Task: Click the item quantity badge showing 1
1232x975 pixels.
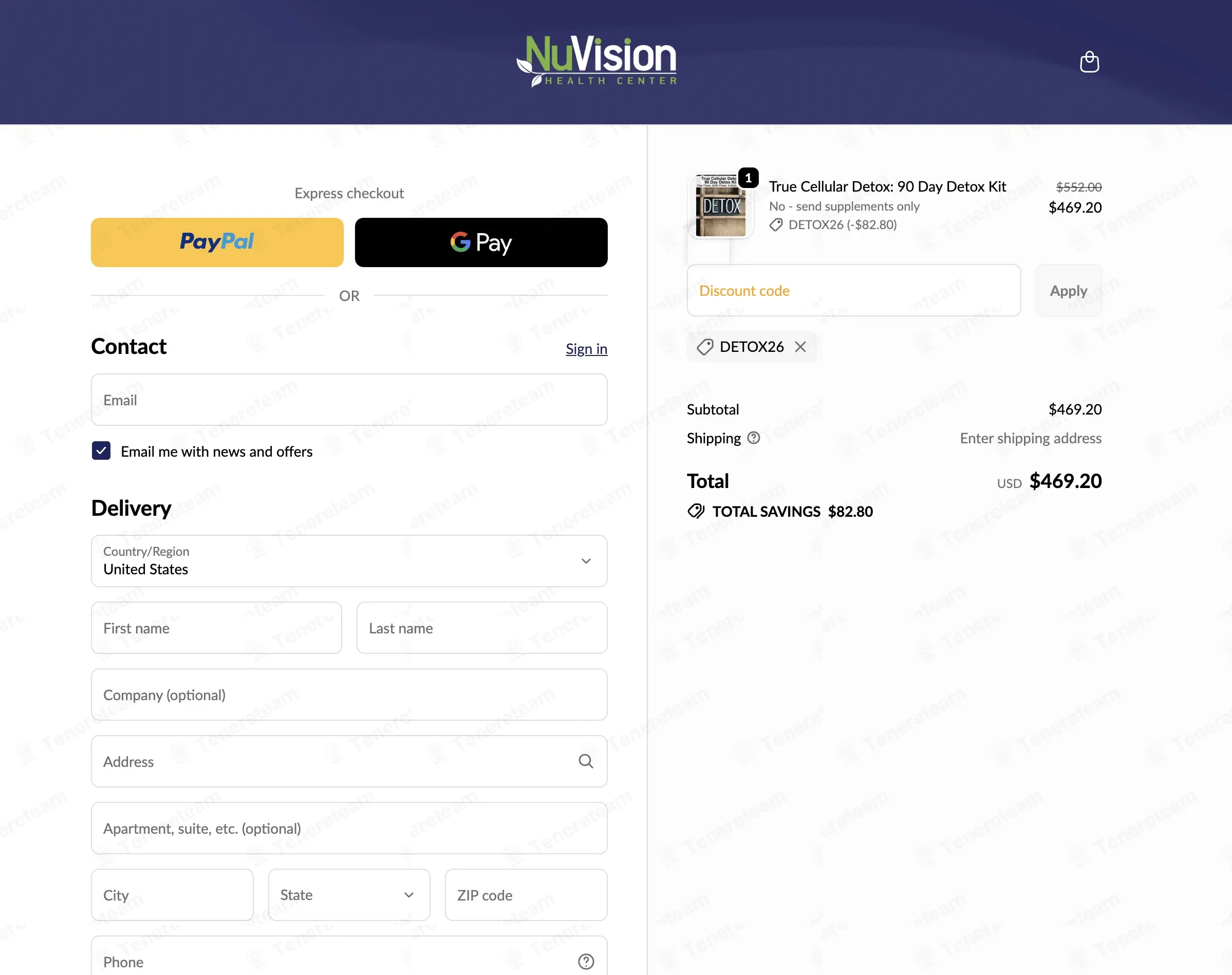Action: (748, 178)
